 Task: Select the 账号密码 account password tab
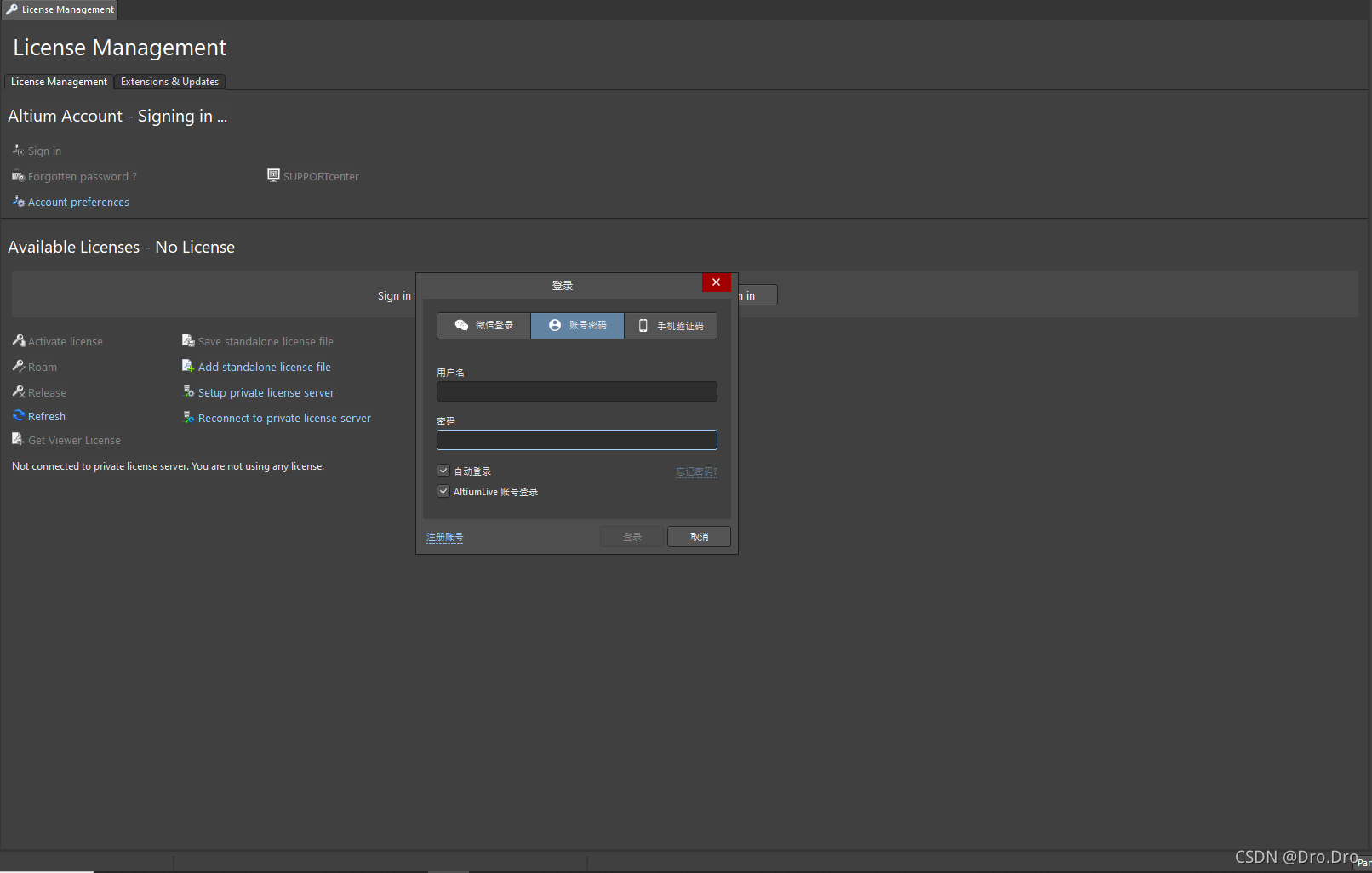(x=577, y=325)
